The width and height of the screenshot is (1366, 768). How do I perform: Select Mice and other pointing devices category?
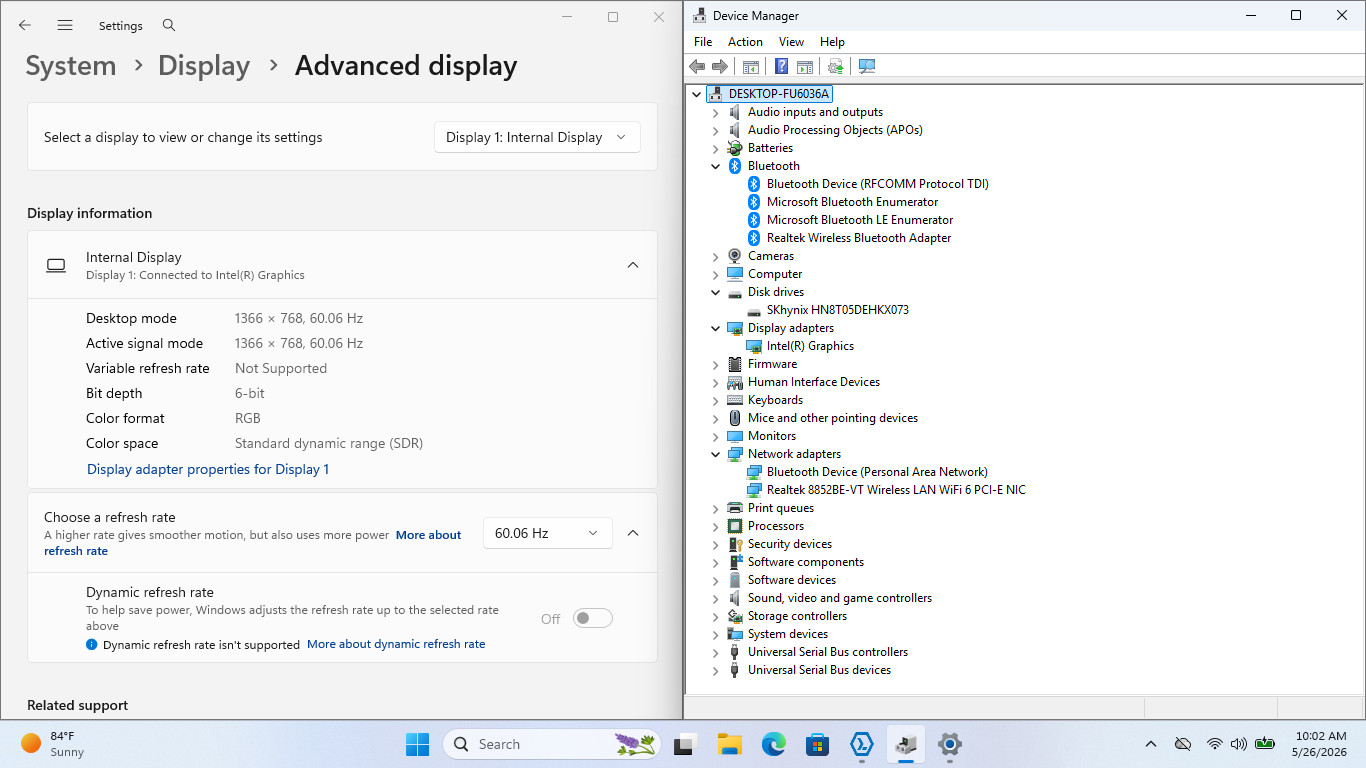[x=833, y=418]
